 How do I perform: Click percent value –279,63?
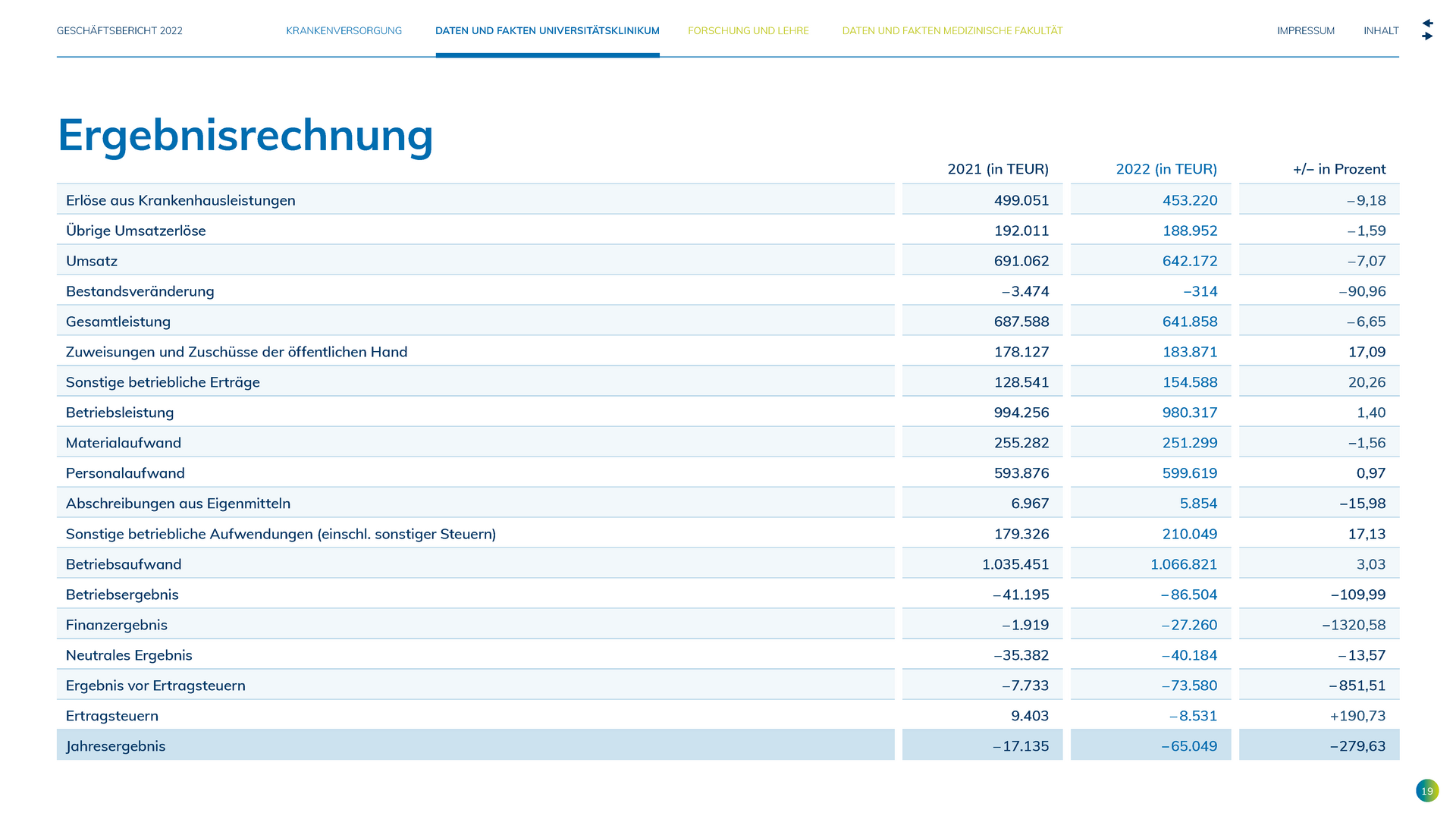coord(1357,746)
